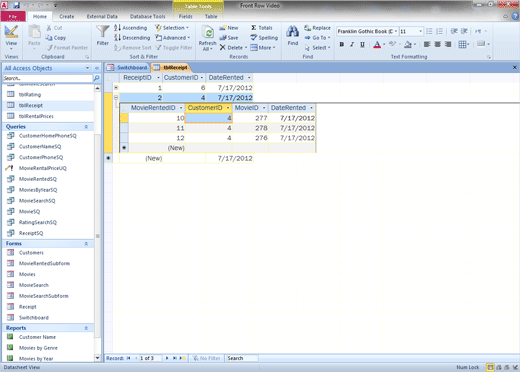Click Refresh All icon
This screenshot has width=520, height=372.
(x=207, y=38)
